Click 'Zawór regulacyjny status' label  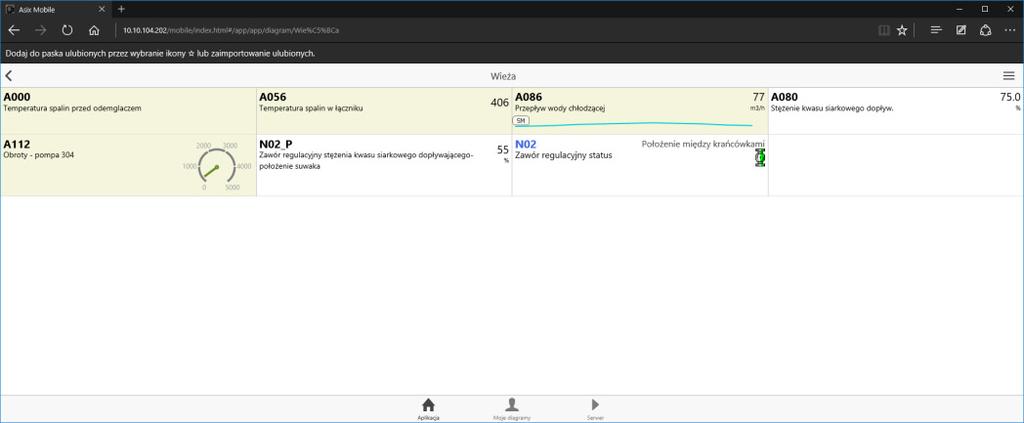tap(564, 155)
